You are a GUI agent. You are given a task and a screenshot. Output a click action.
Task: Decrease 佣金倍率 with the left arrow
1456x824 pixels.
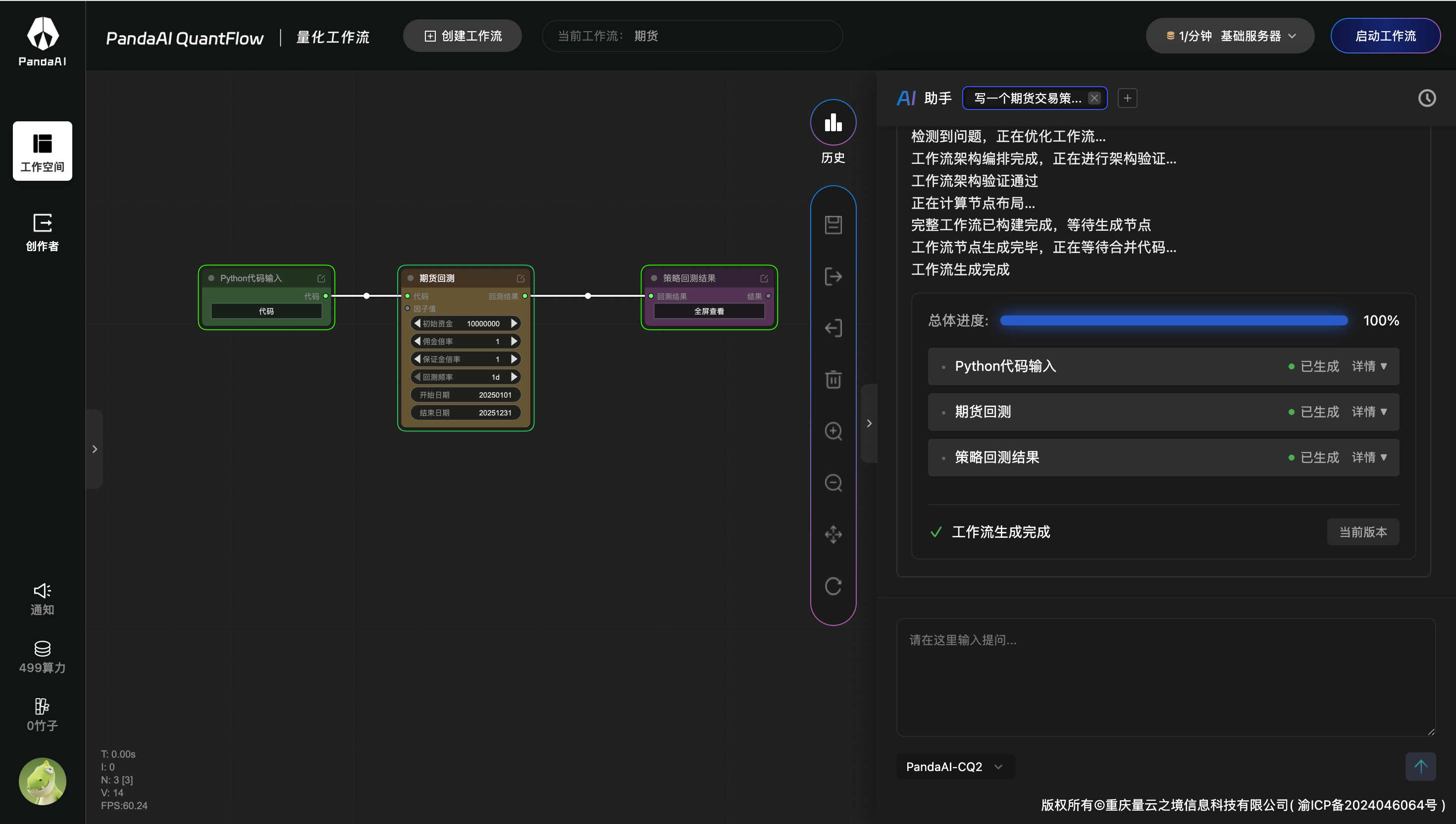417,341
